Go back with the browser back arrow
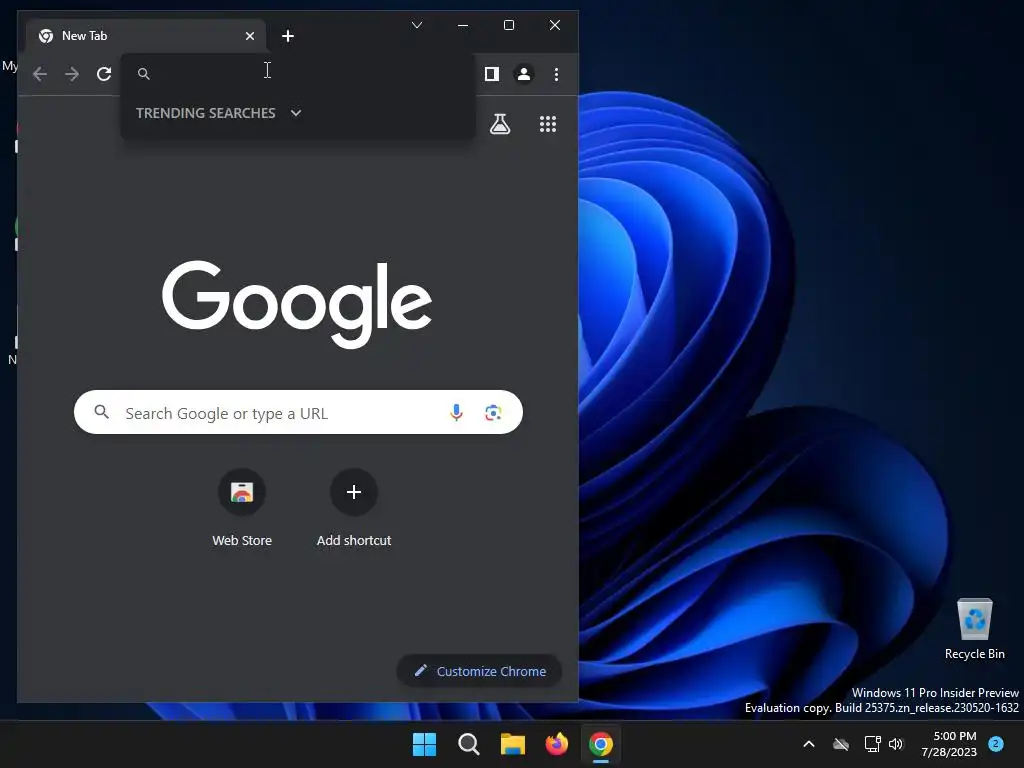This screenshot has width=1024, height=768. click(x=40, y=74)
